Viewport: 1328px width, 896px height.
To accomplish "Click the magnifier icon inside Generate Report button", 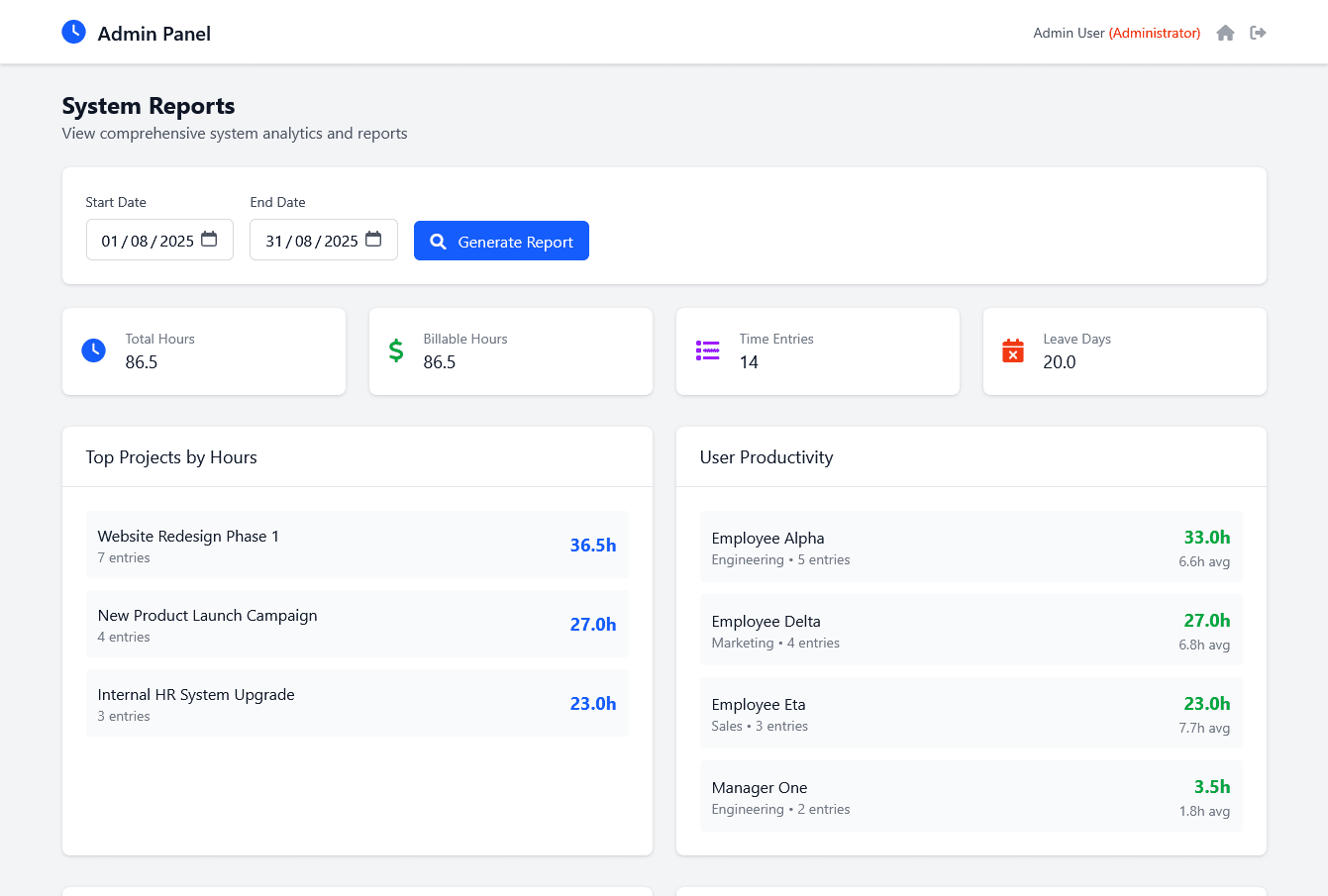I will (438, 241).
